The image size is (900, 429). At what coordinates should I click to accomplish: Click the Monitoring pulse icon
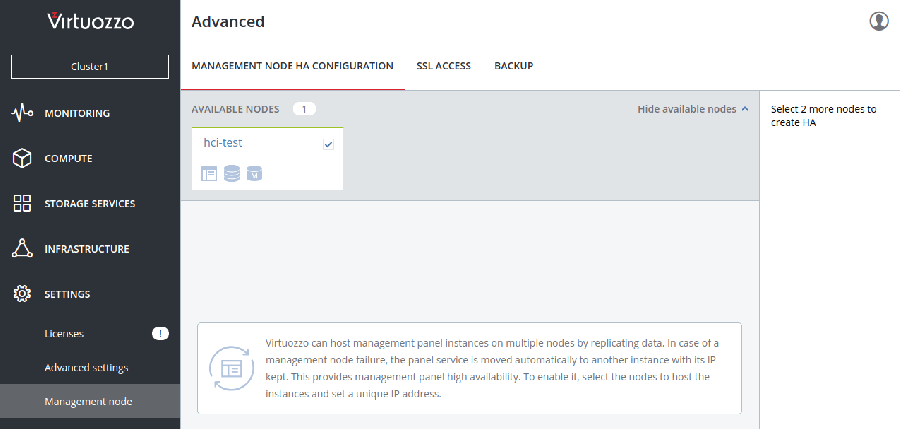tap(22, 113)
